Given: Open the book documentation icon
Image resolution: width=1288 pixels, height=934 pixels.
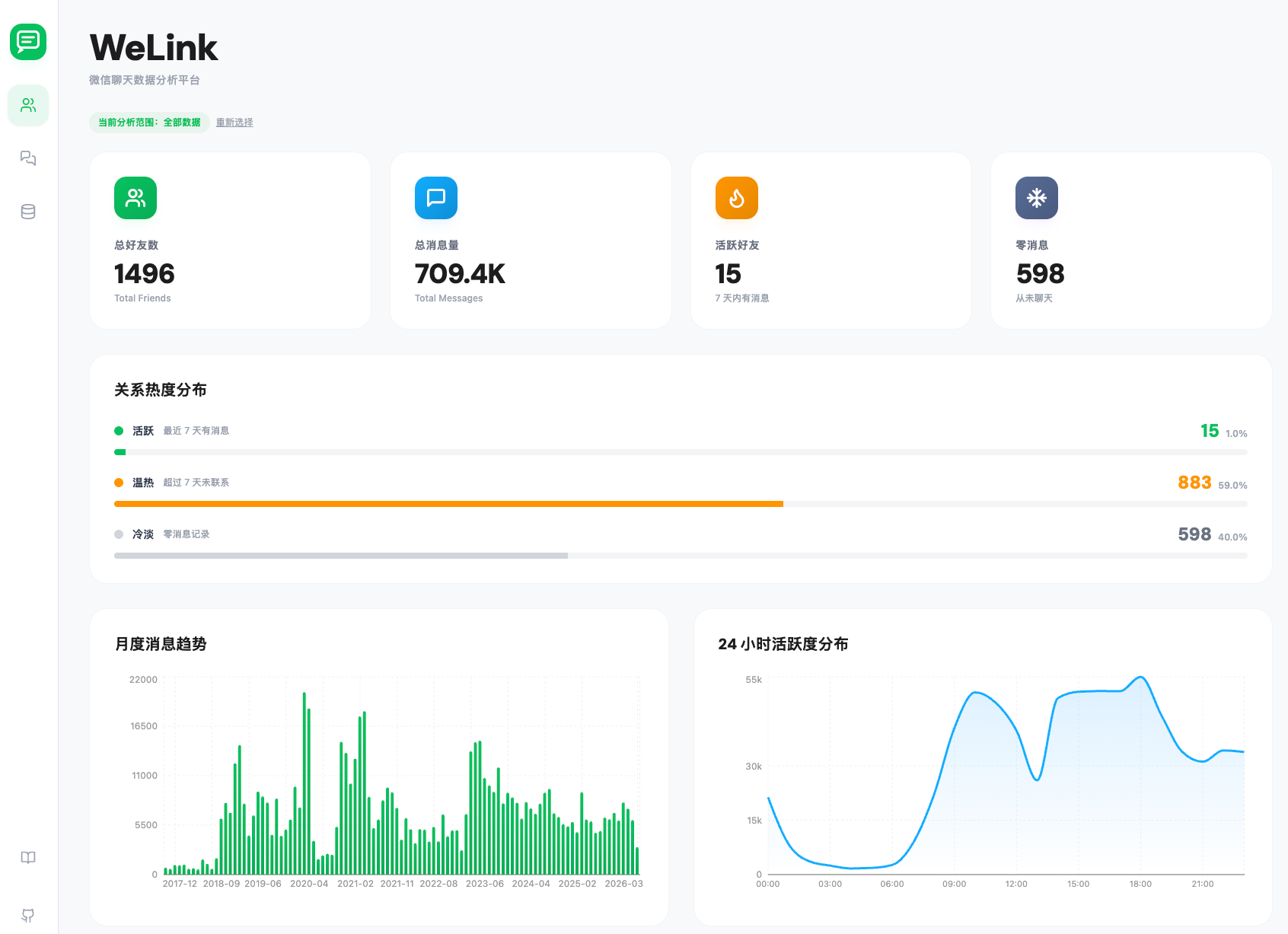Looking at the screenshot, I should 28,858.
